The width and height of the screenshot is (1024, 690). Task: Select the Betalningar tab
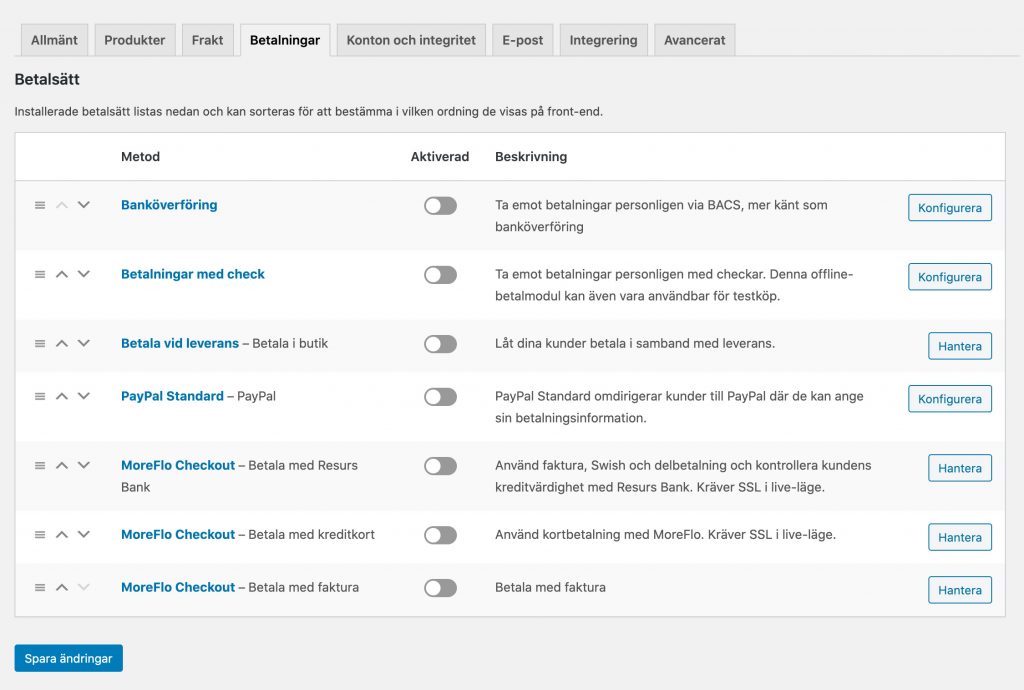click(285, 40)
